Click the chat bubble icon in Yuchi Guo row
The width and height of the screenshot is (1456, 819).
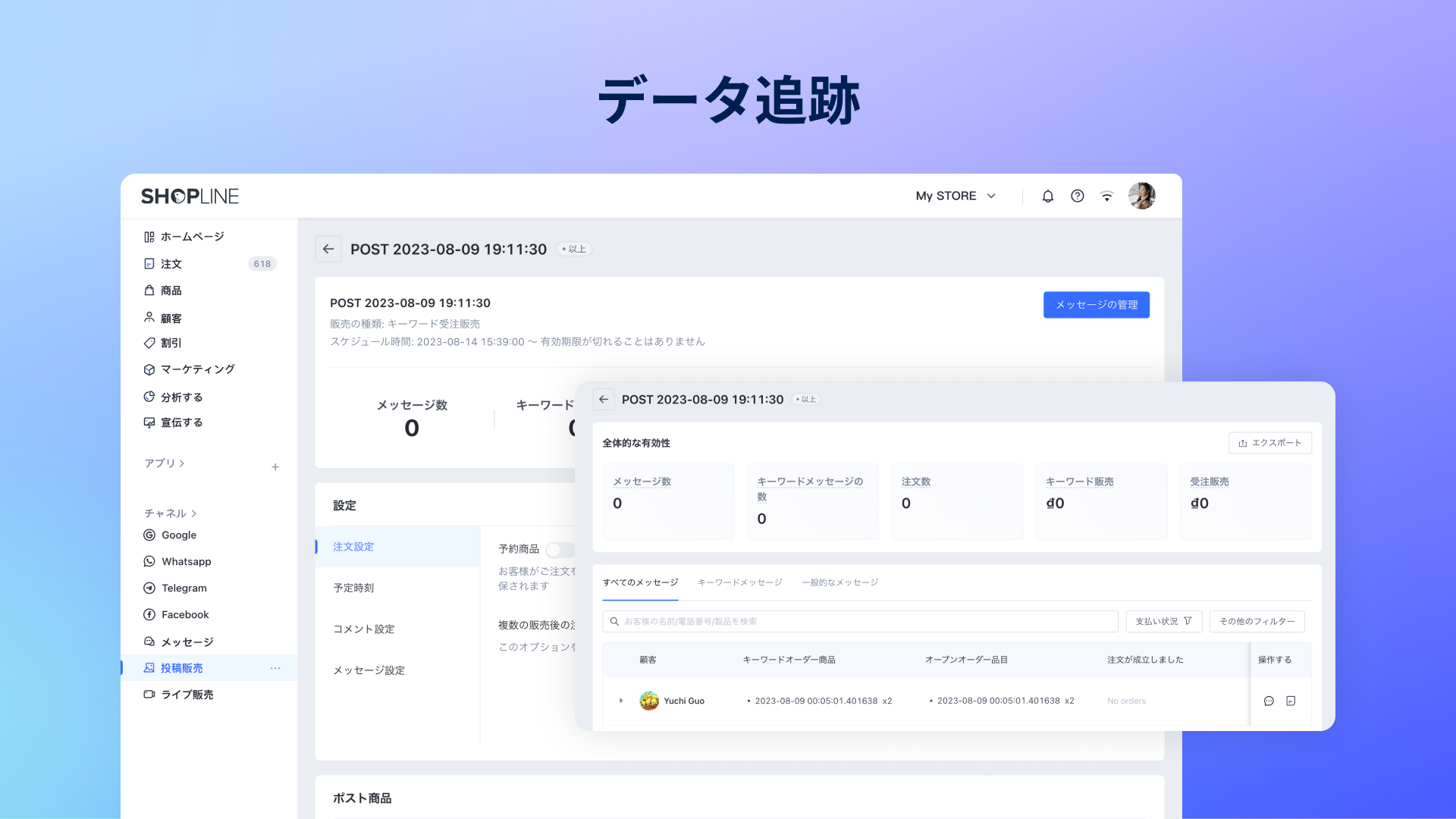[x=1269, y=701]
